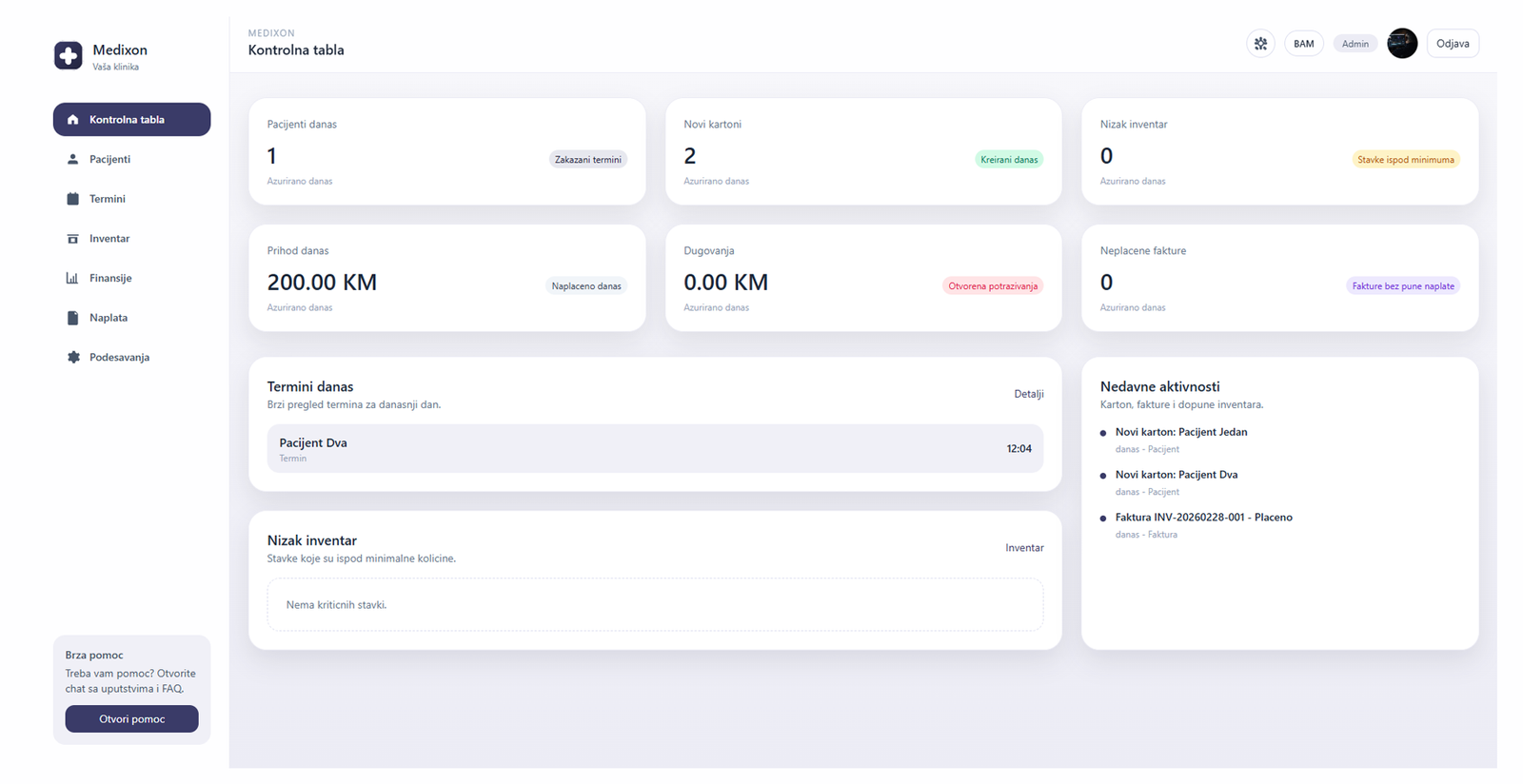
Task: Click the Inventar box icon
Action: pyautogui.click(x=72, y=239)
